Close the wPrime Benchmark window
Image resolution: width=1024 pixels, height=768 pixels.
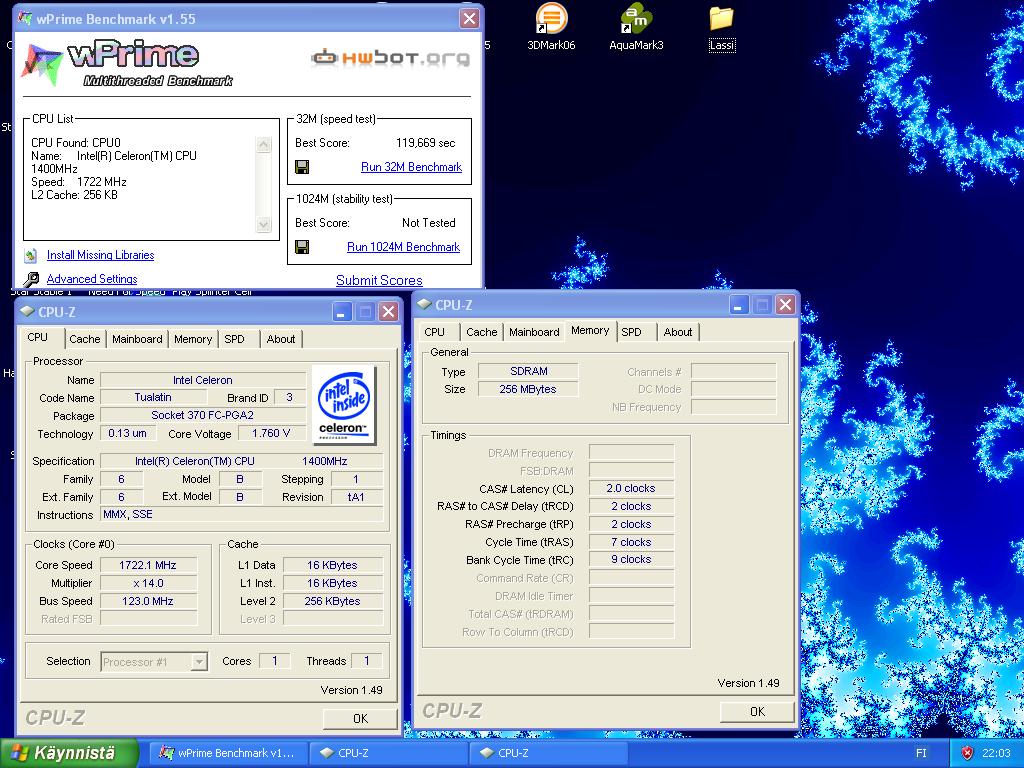tap(469, 18)
